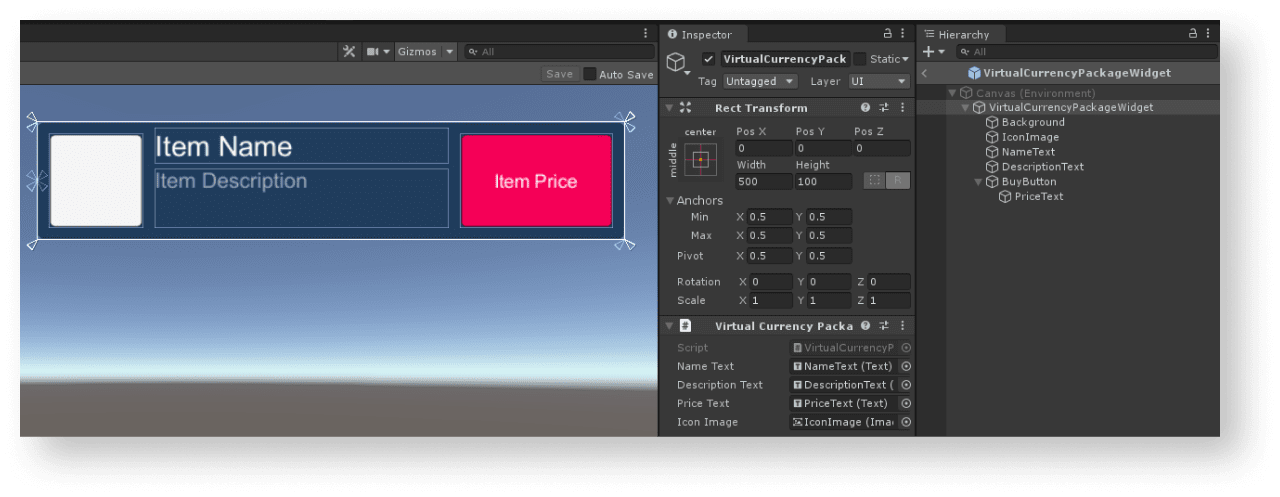
Task: Open the scene camera settings icon
Action: click(x=373, y=52)
